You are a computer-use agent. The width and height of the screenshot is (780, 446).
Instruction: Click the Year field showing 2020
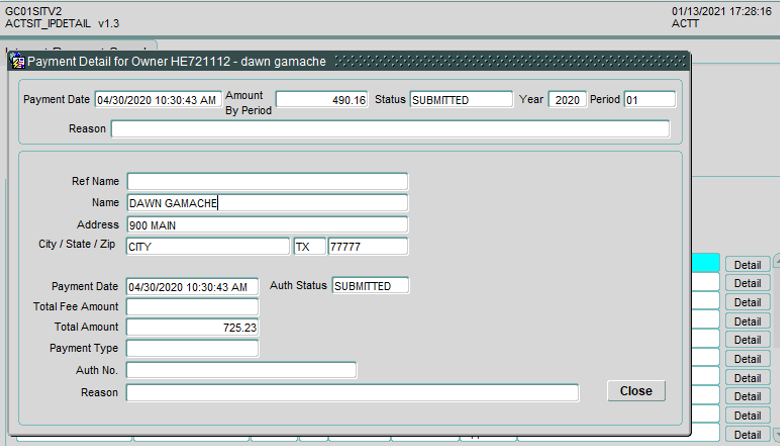point(567,100)
